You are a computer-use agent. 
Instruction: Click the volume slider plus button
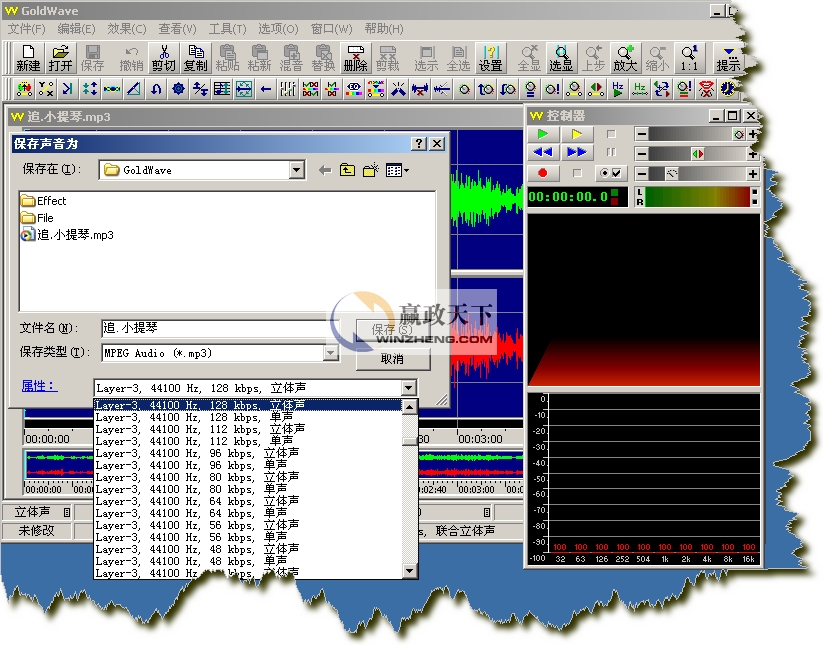tap(752, 134)
